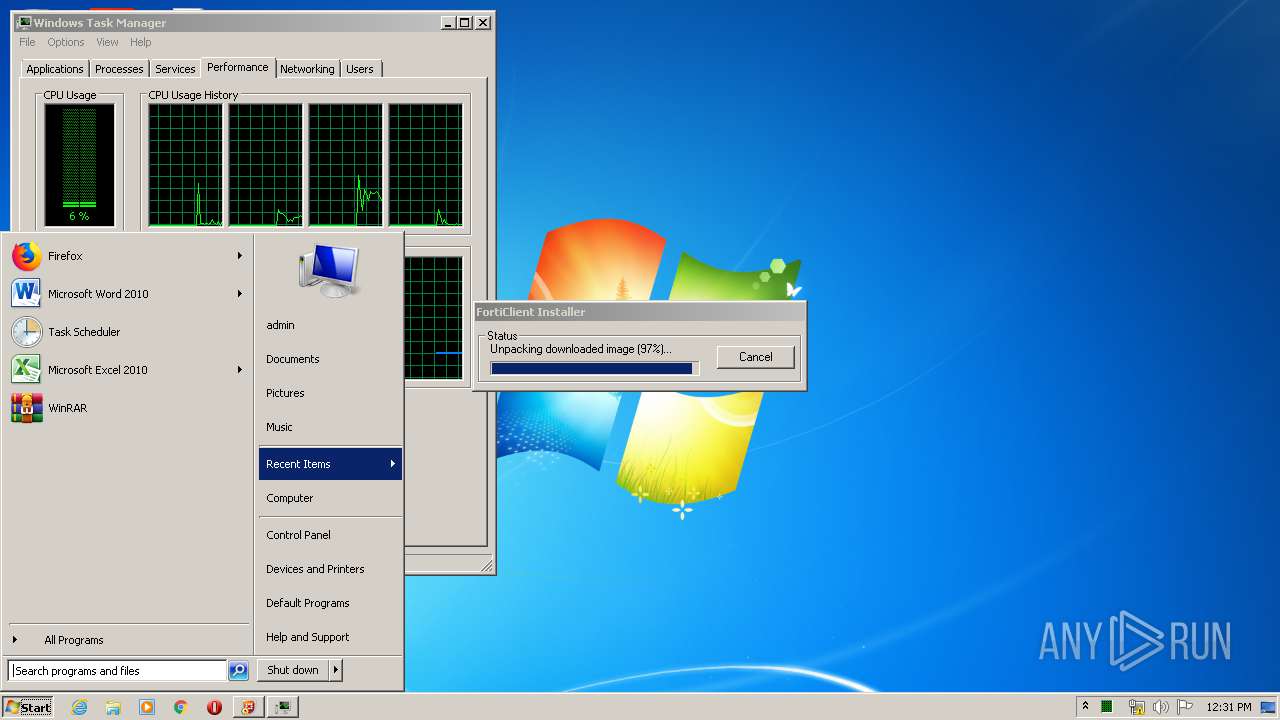
Task: Switch to the Users tab
Action: tap(360, 69)
